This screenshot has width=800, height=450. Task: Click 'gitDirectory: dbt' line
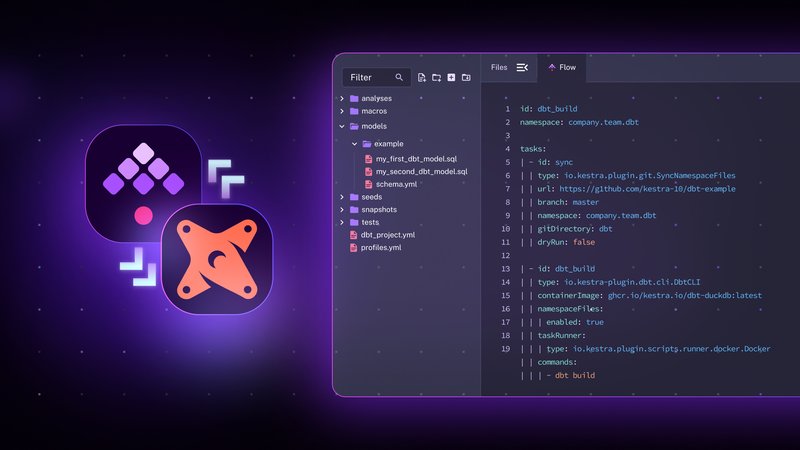(x=574, y=229)
